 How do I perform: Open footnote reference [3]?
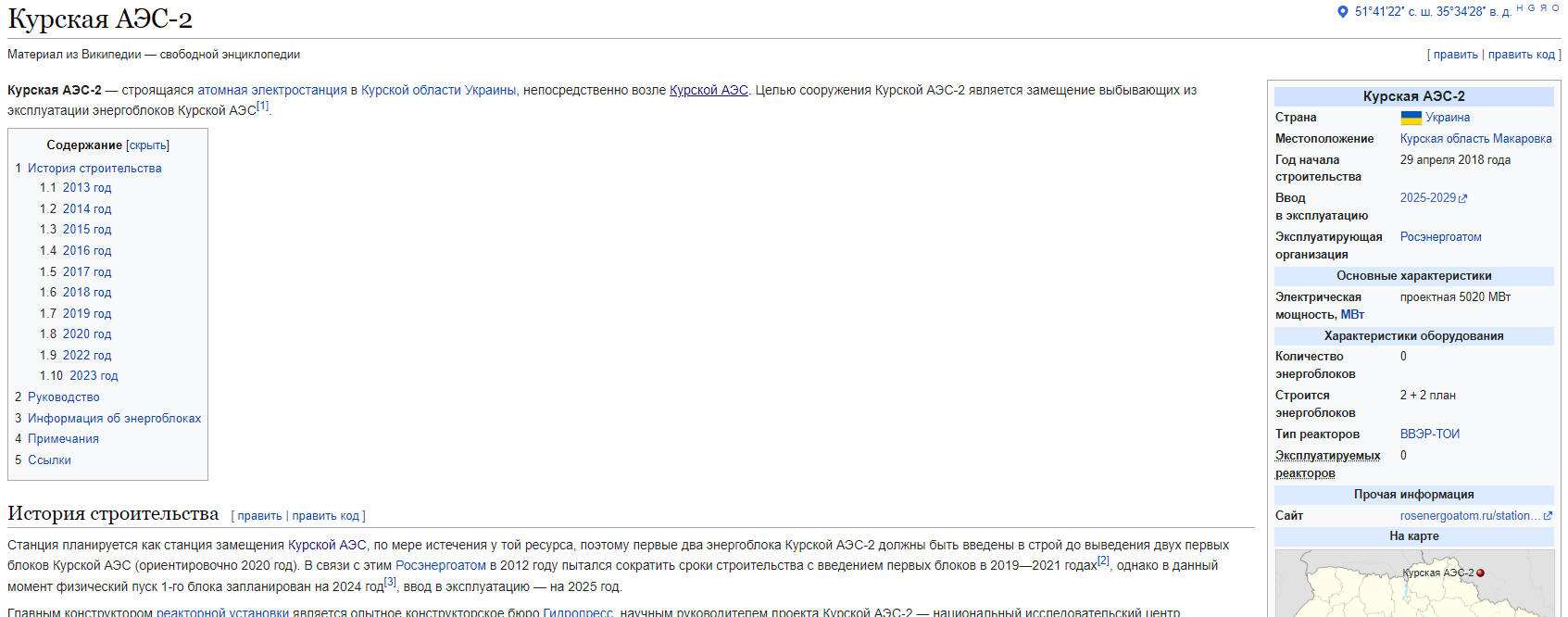click(390, 582)
